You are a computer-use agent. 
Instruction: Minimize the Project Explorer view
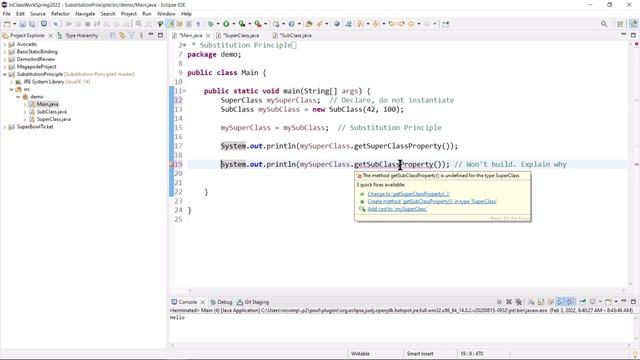pyautogui.click(x=151, y=35)
